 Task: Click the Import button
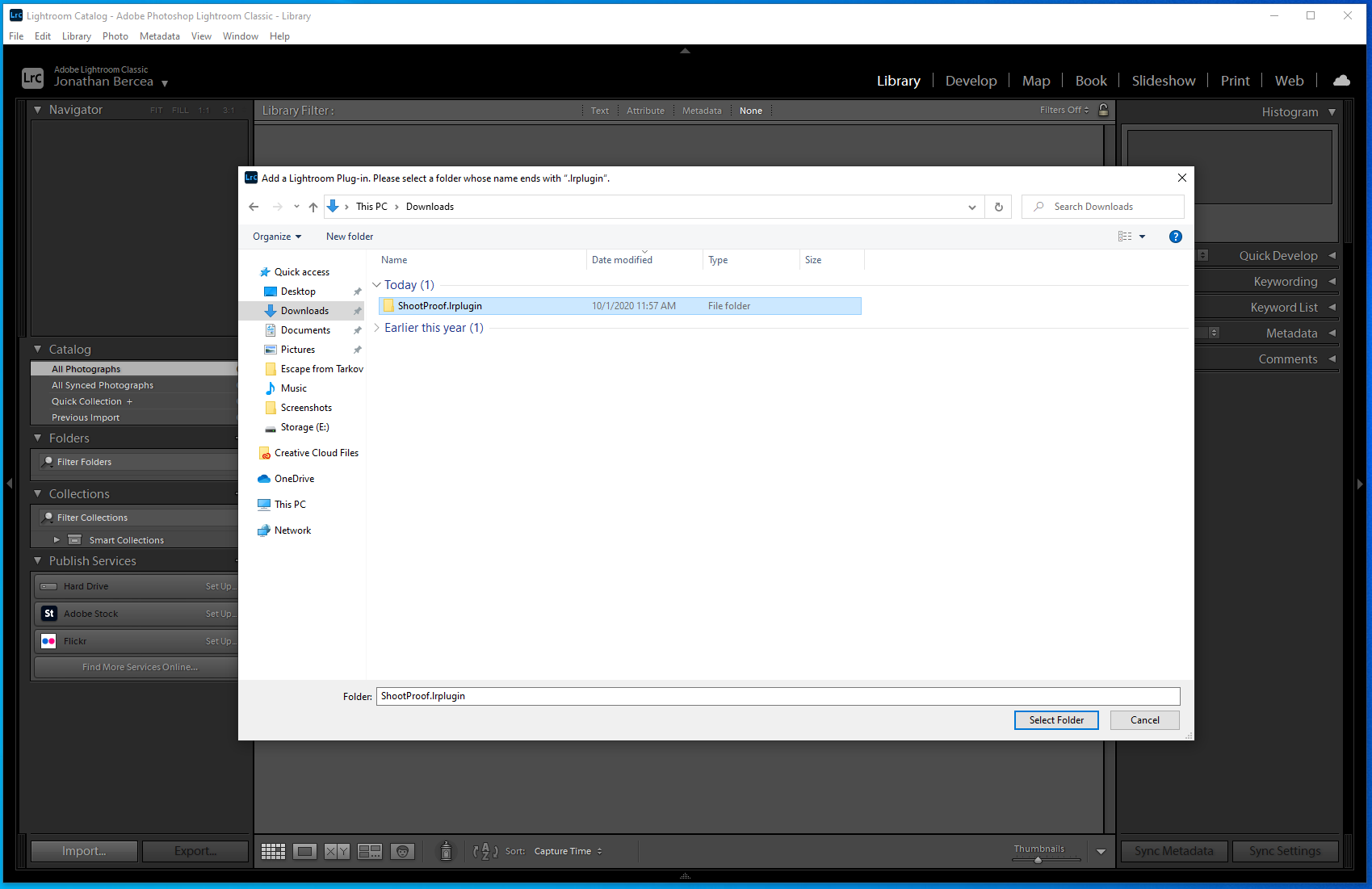coord(84,851)
